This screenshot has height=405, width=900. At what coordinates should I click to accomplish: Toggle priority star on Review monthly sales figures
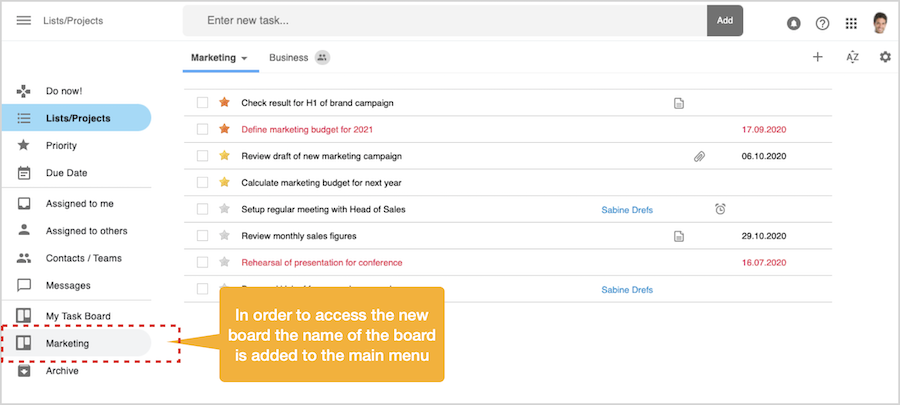coord(224,235)
